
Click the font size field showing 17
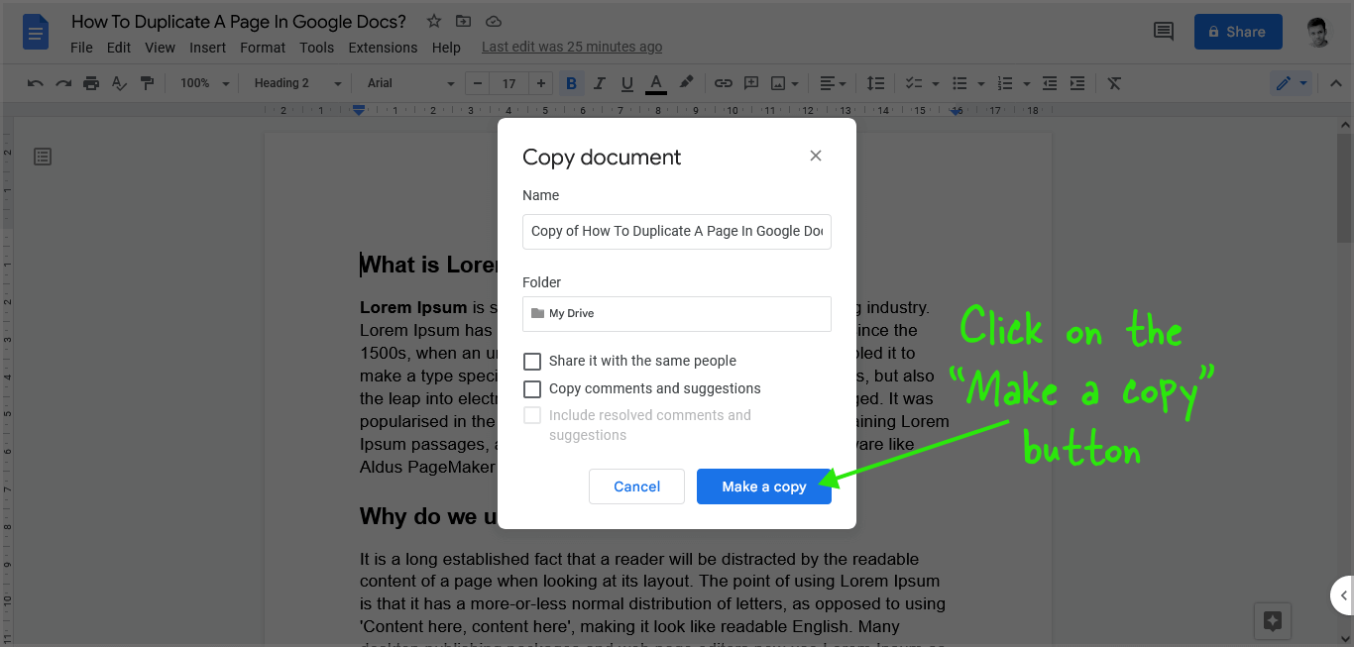pos(509,83)
